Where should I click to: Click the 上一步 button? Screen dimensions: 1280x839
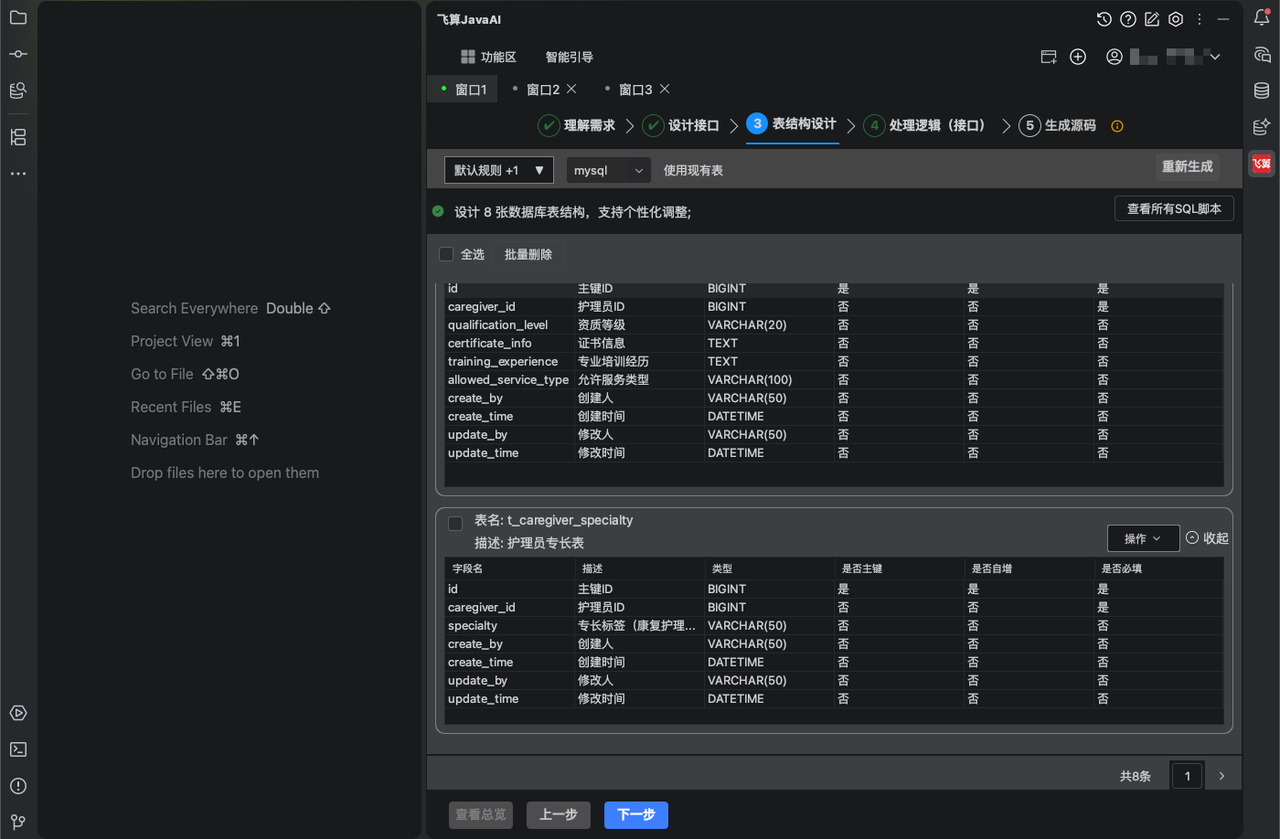(x=558, y=815)
